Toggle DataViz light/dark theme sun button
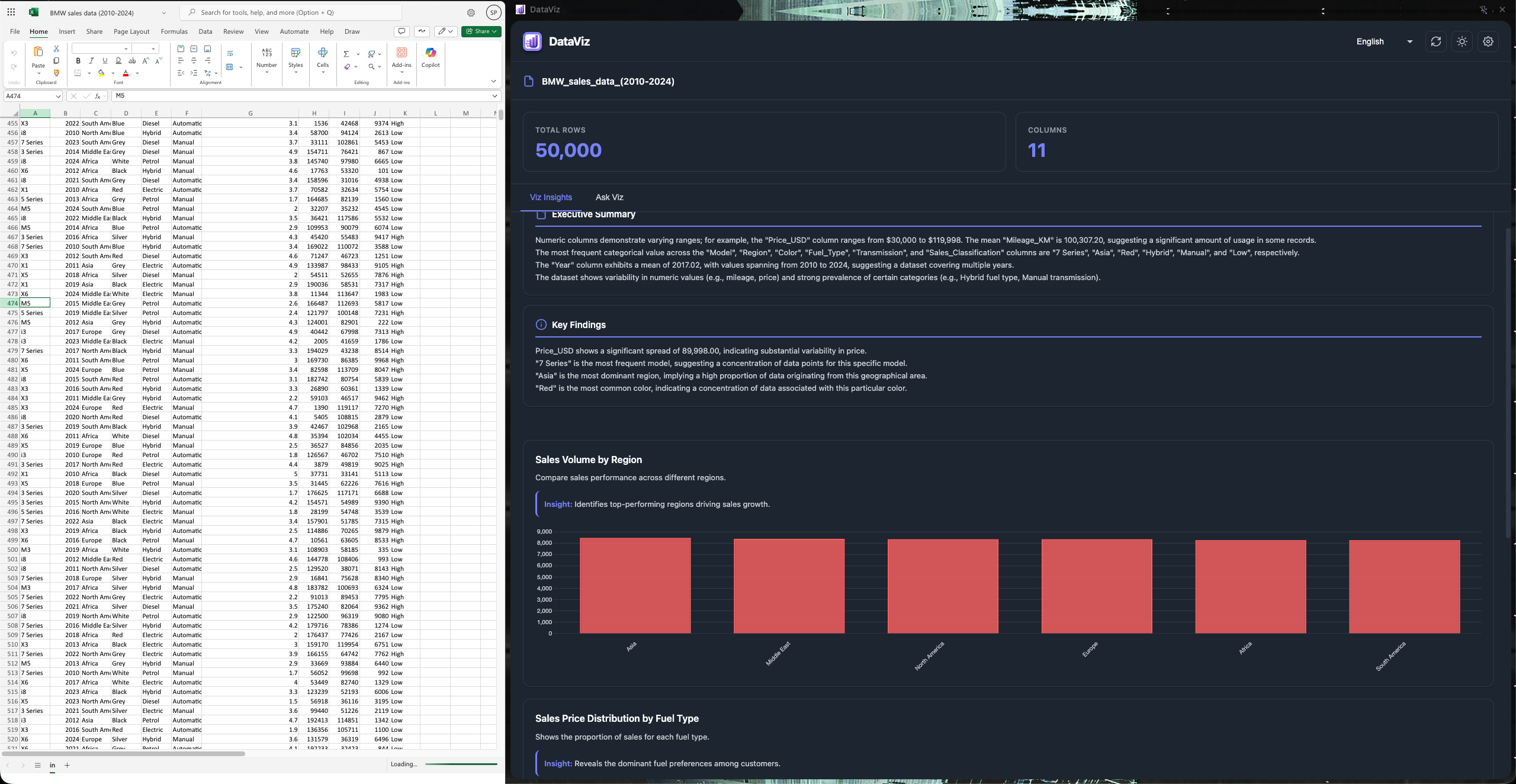The height and width of the screenshot is (784, 1516). [x=1462, y=41]
